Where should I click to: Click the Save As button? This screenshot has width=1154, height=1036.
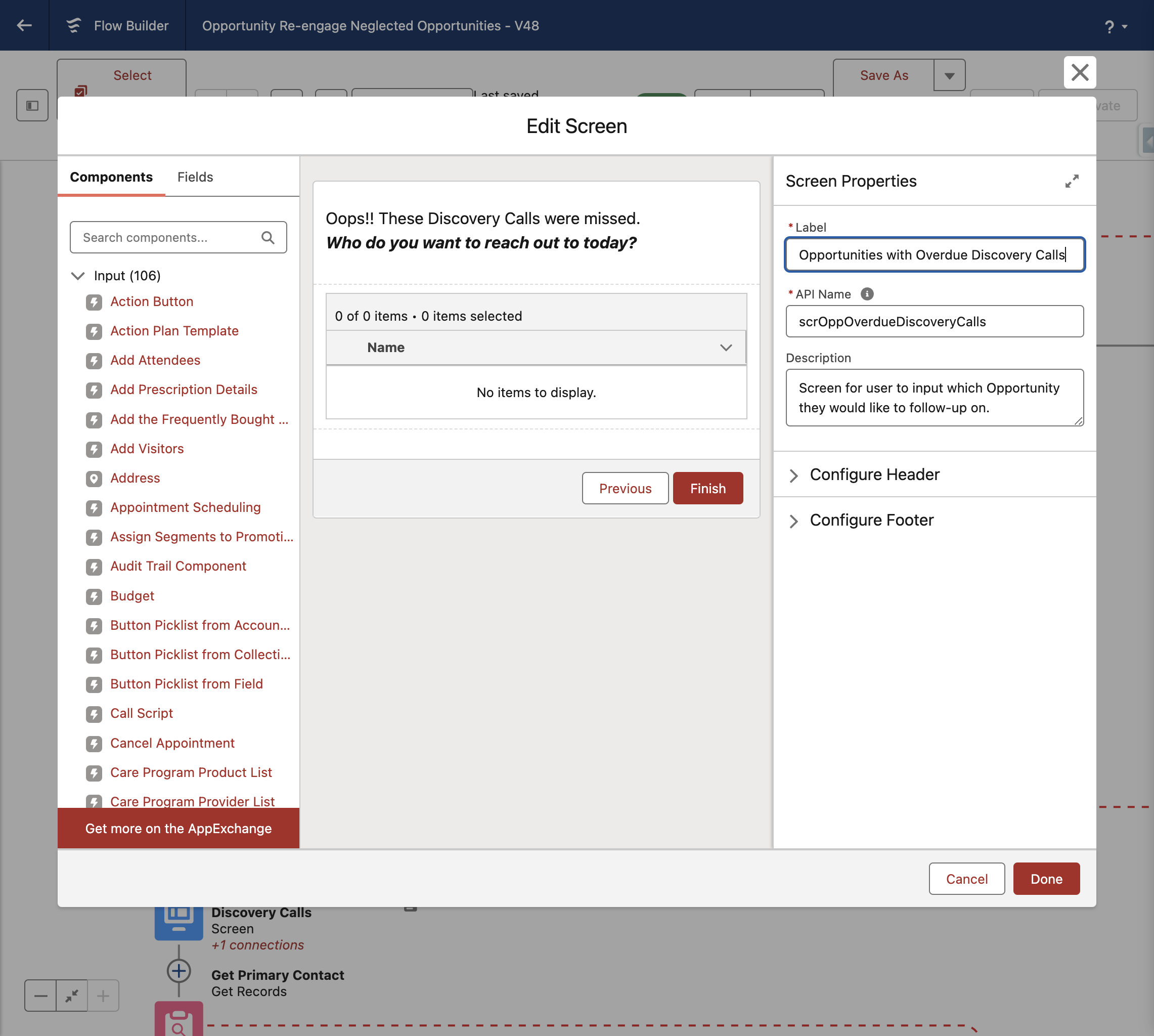(x=883, y=75)
